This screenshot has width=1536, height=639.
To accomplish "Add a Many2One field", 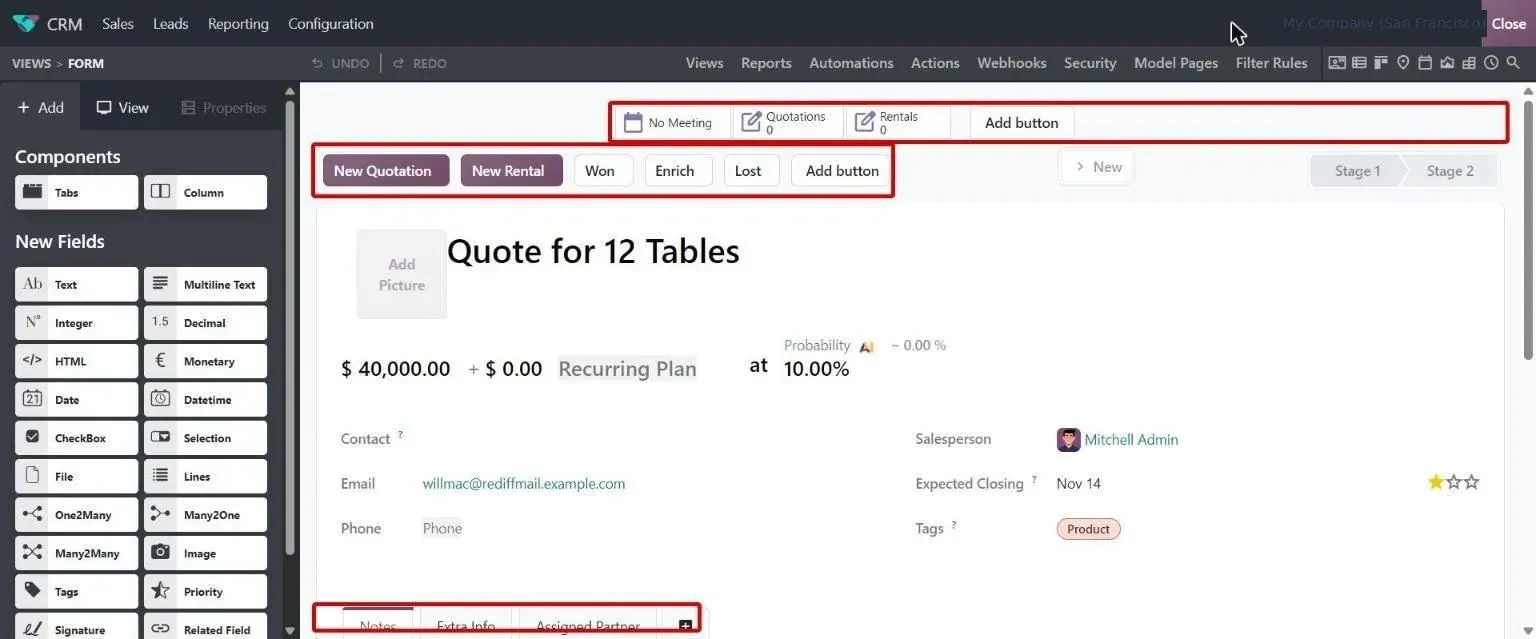I will tap(205, 515).
